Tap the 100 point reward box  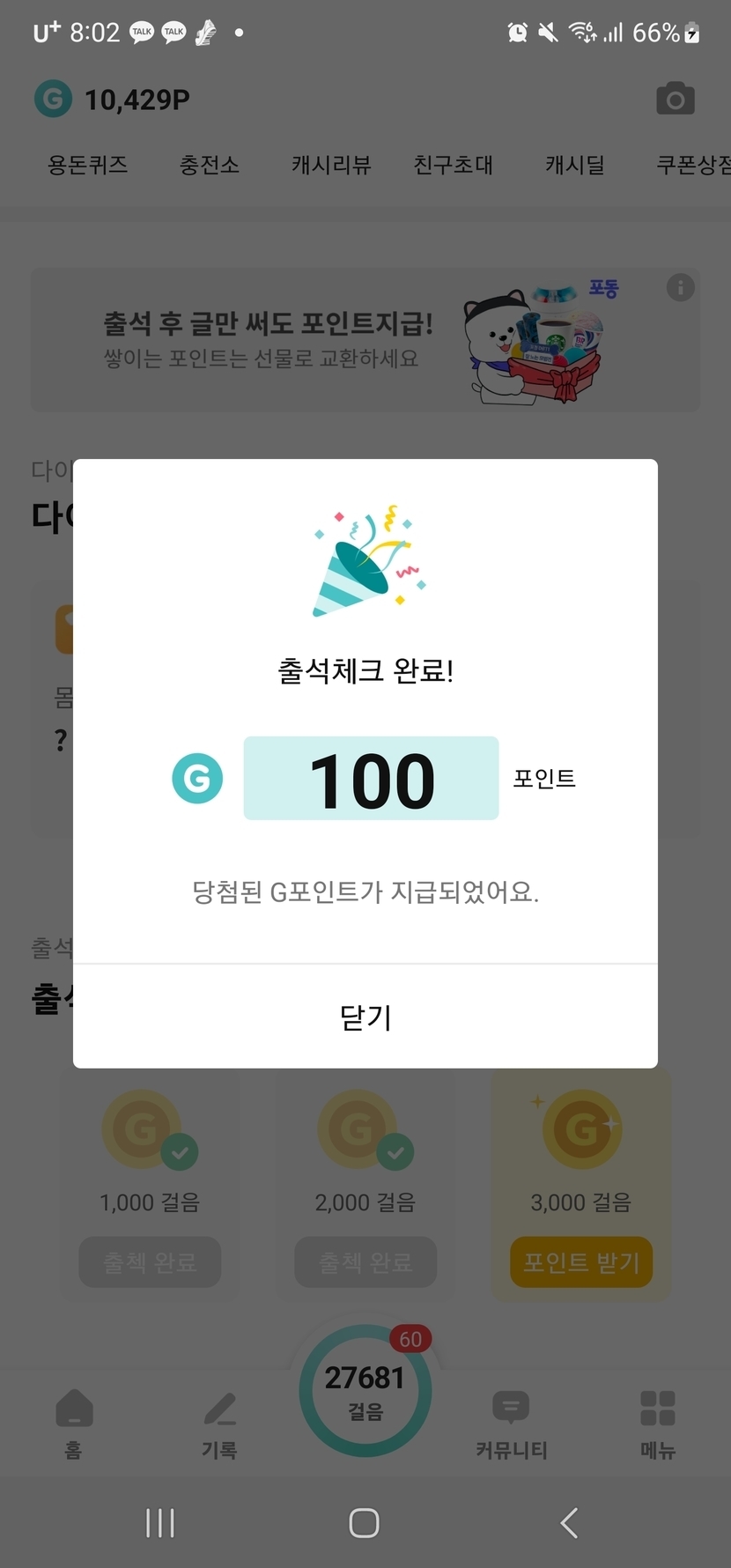coord(371,779)
